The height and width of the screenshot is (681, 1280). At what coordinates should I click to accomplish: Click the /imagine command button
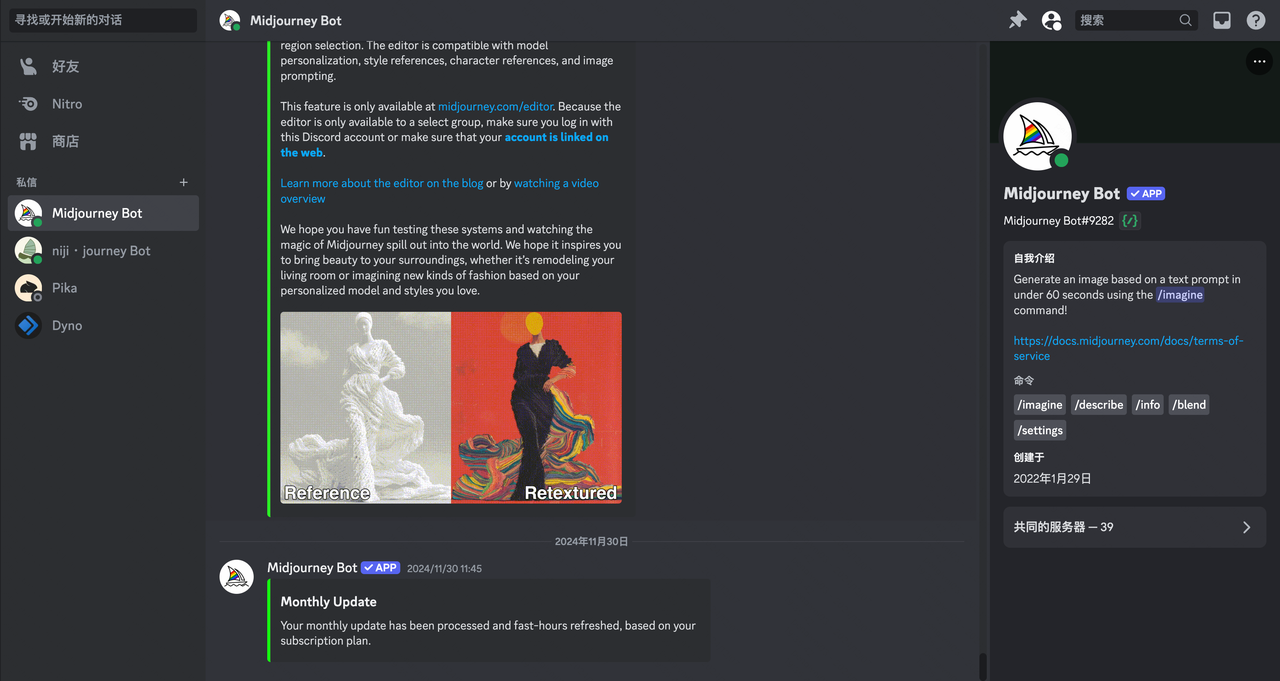pos(1039,405)
